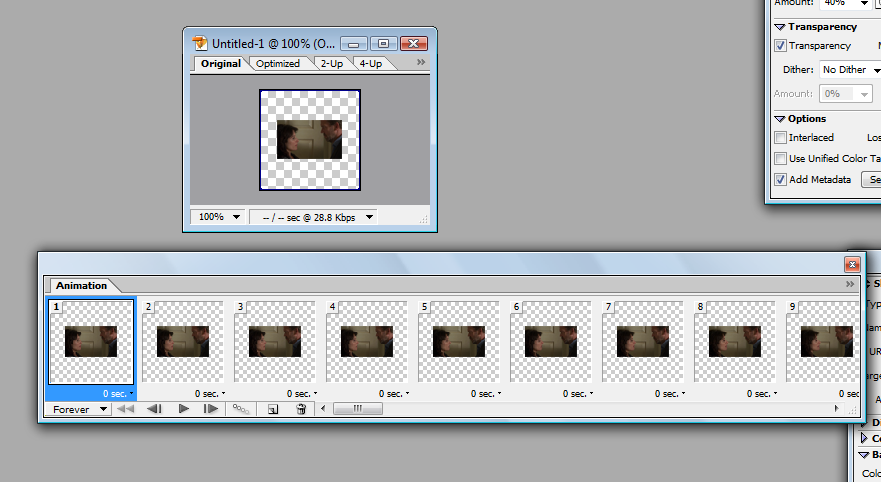Open frame 5 delay time menu
Viewport: 881px width, 482px height.
pos(486,394)
